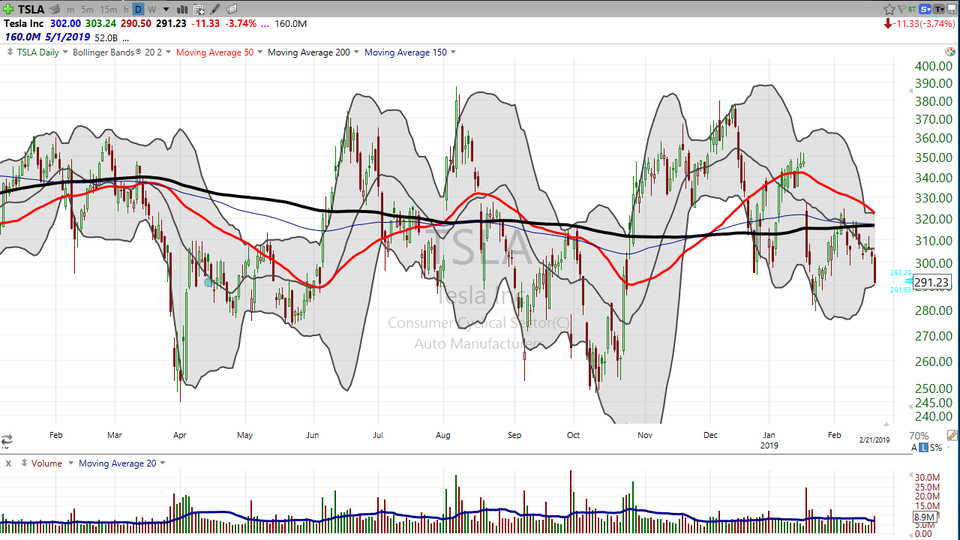Click the triangle marker above the date axis

(886, 423)
